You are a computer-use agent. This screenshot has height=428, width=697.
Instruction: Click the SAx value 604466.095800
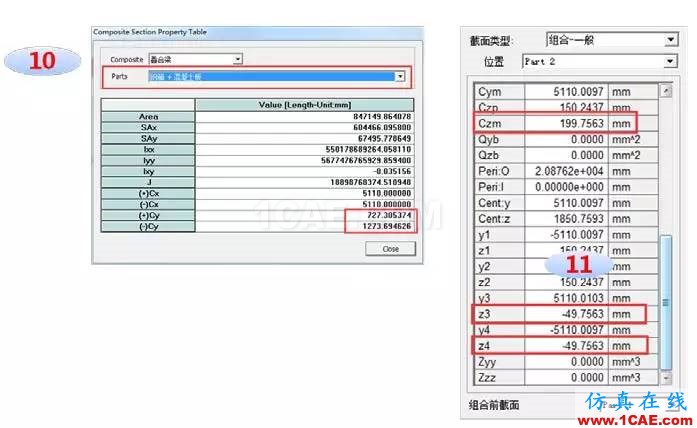click(382, 128)
